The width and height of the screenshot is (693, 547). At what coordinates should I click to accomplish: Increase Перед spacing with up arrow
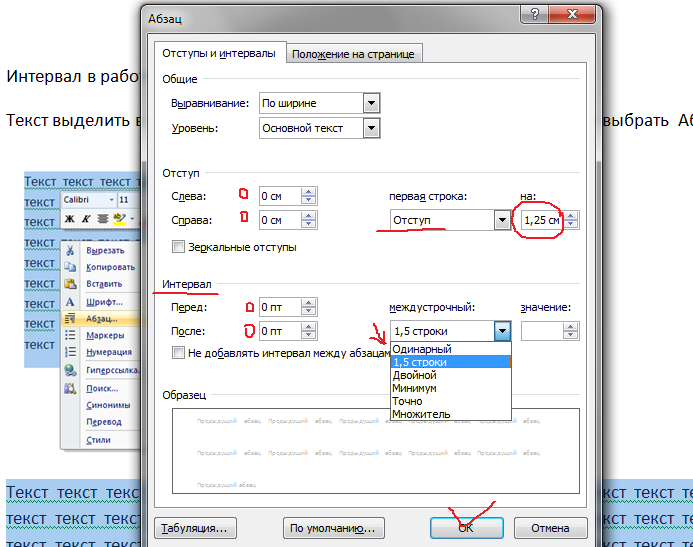click(x=309, y=303)
